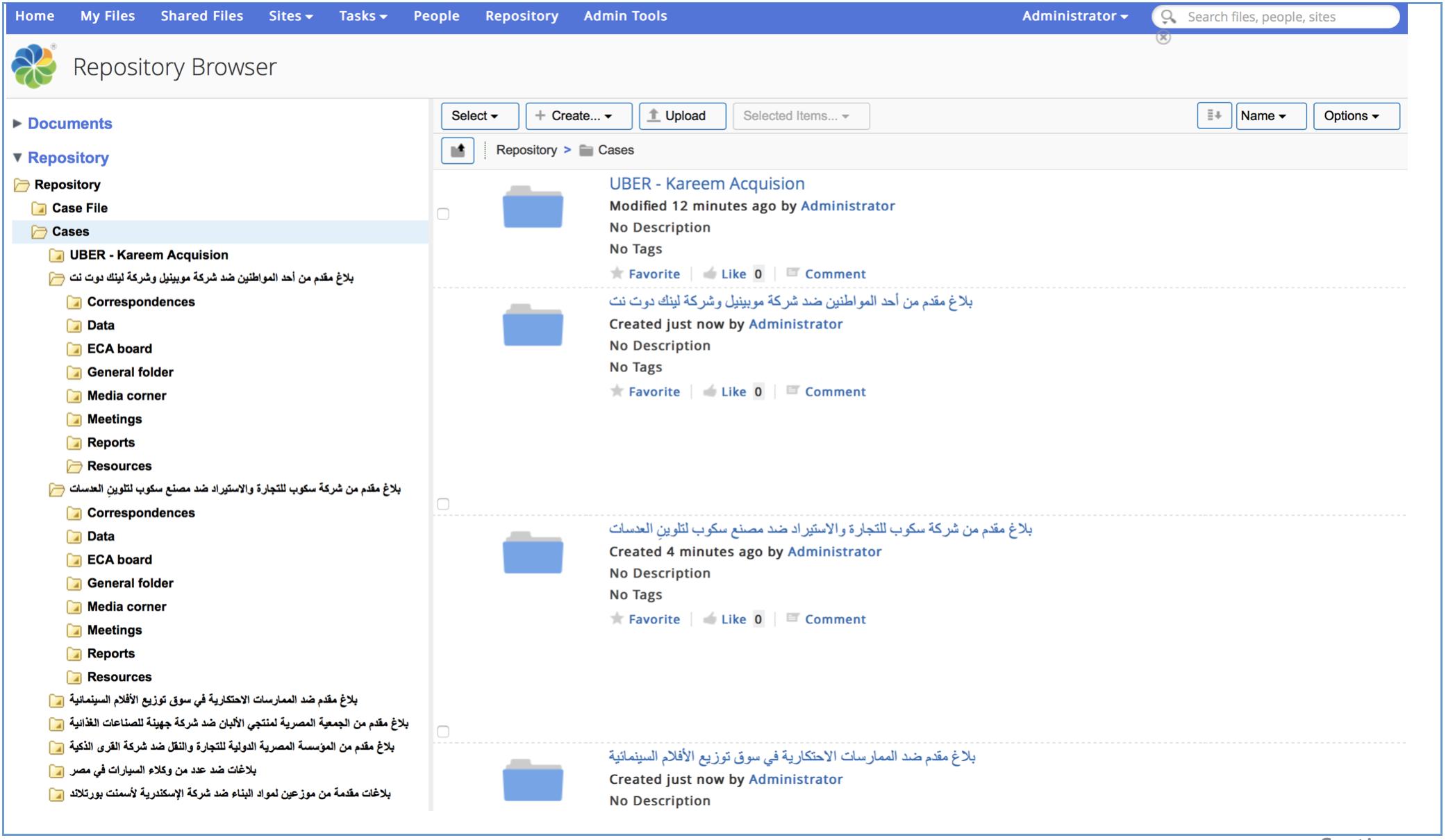The height and width of the screenshot is (840, 1446).
Task: Open the Options dropdown
Action: point(1355,116)
